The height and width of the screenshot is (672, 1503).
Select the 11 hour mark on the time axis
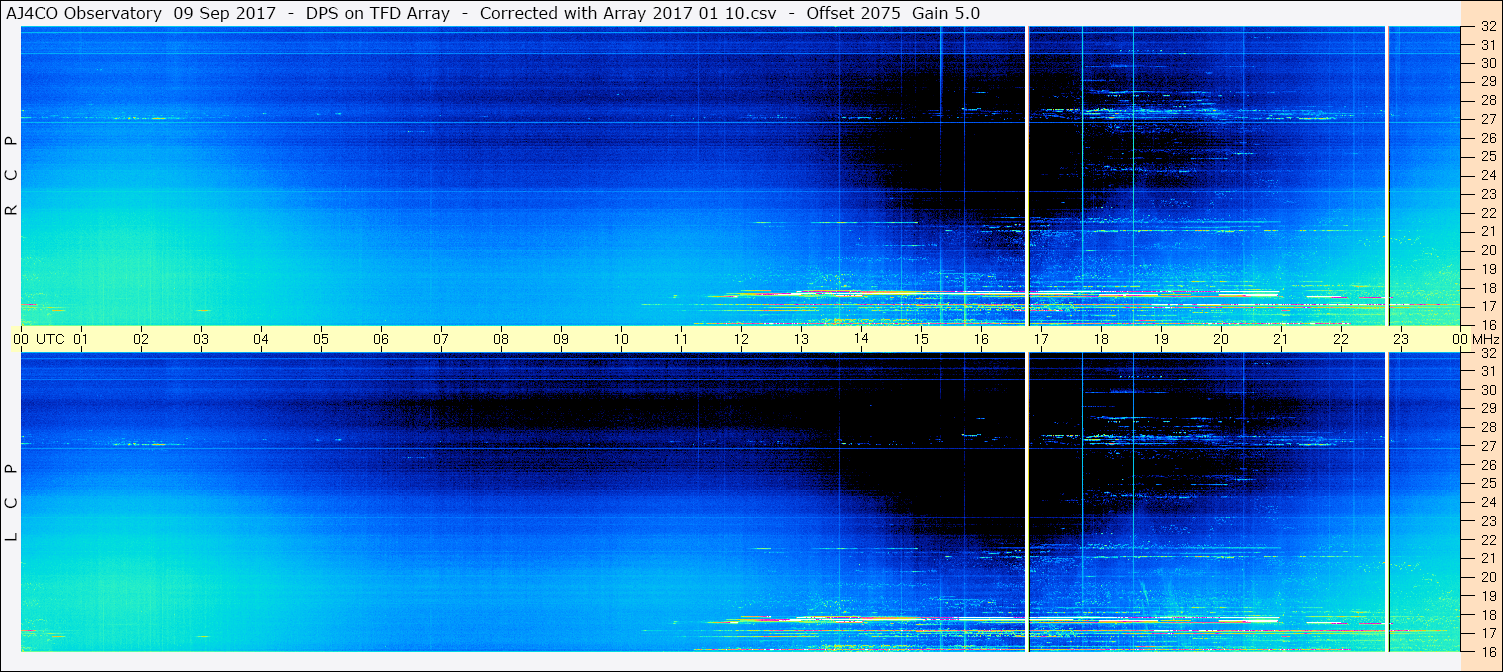tap(681, 339)
